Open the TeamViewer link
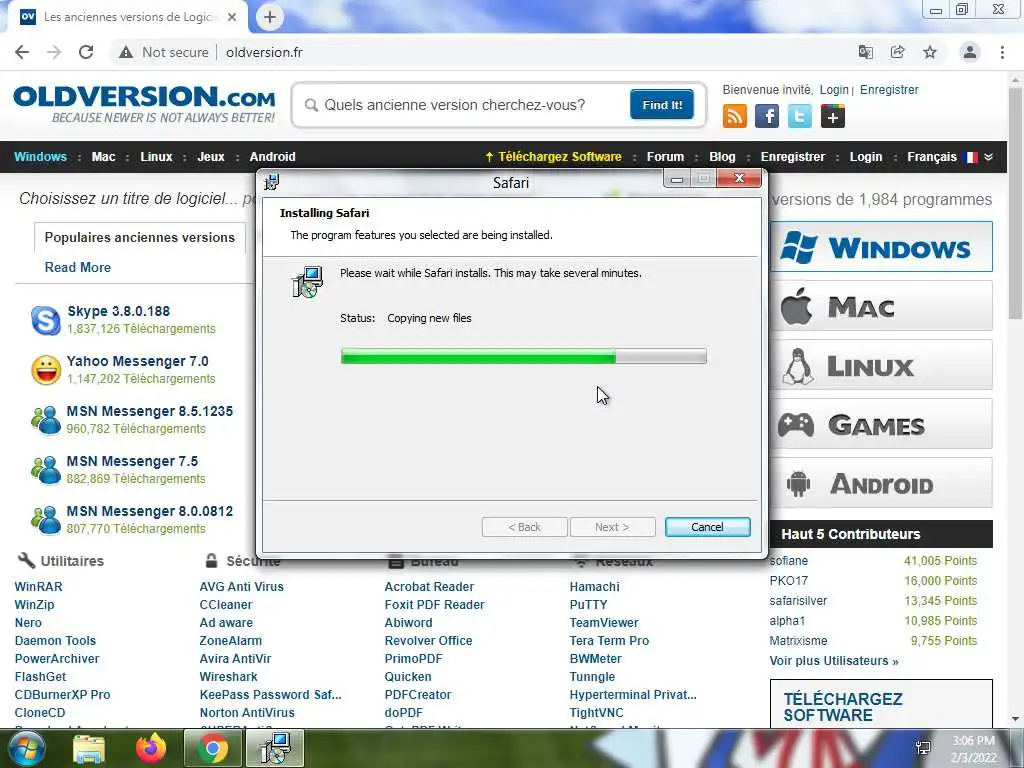 (x=604, y=622)
